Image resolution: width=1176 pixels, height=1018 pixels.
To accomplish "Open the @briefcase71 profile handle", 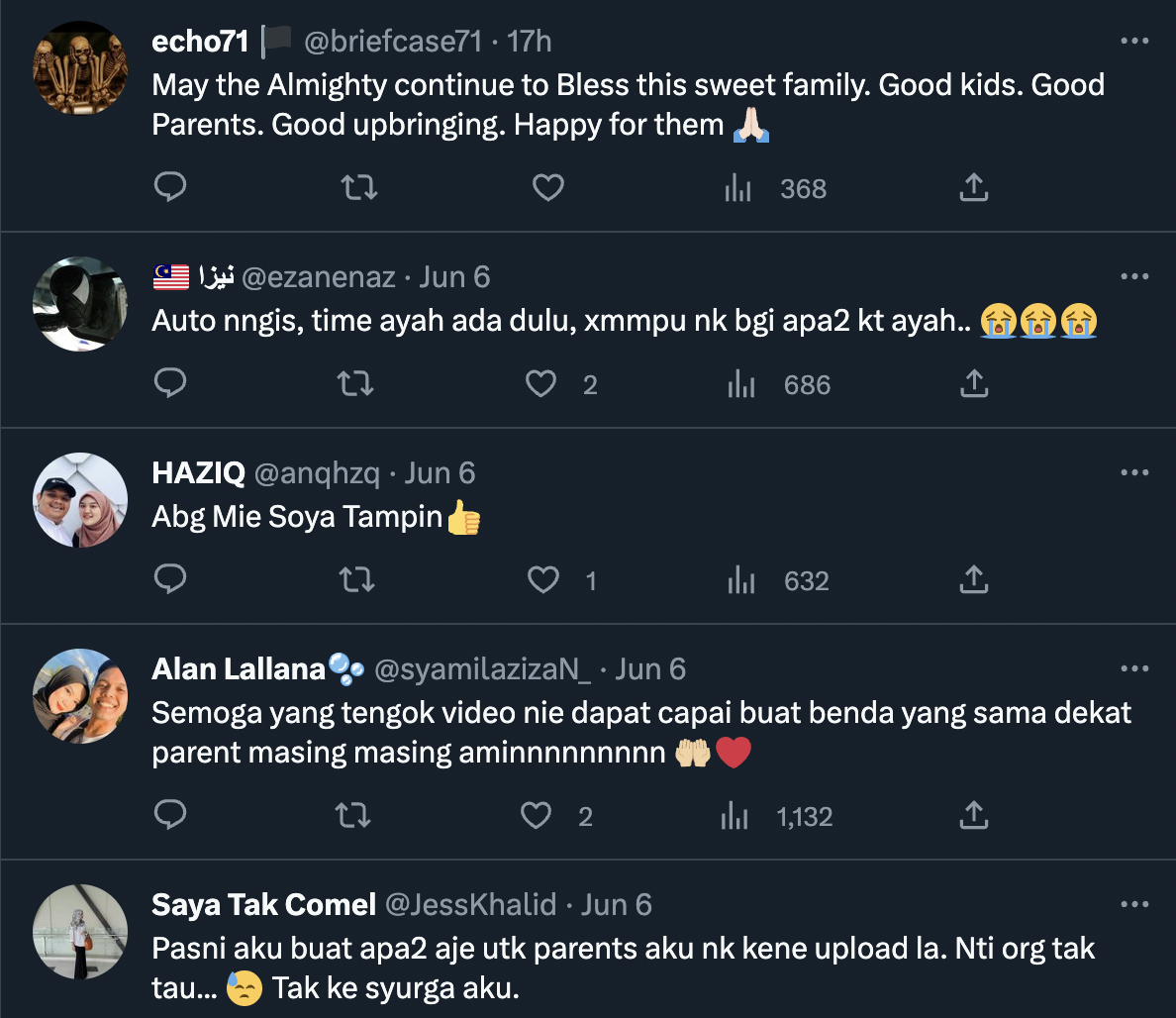I will click(393, 42).
